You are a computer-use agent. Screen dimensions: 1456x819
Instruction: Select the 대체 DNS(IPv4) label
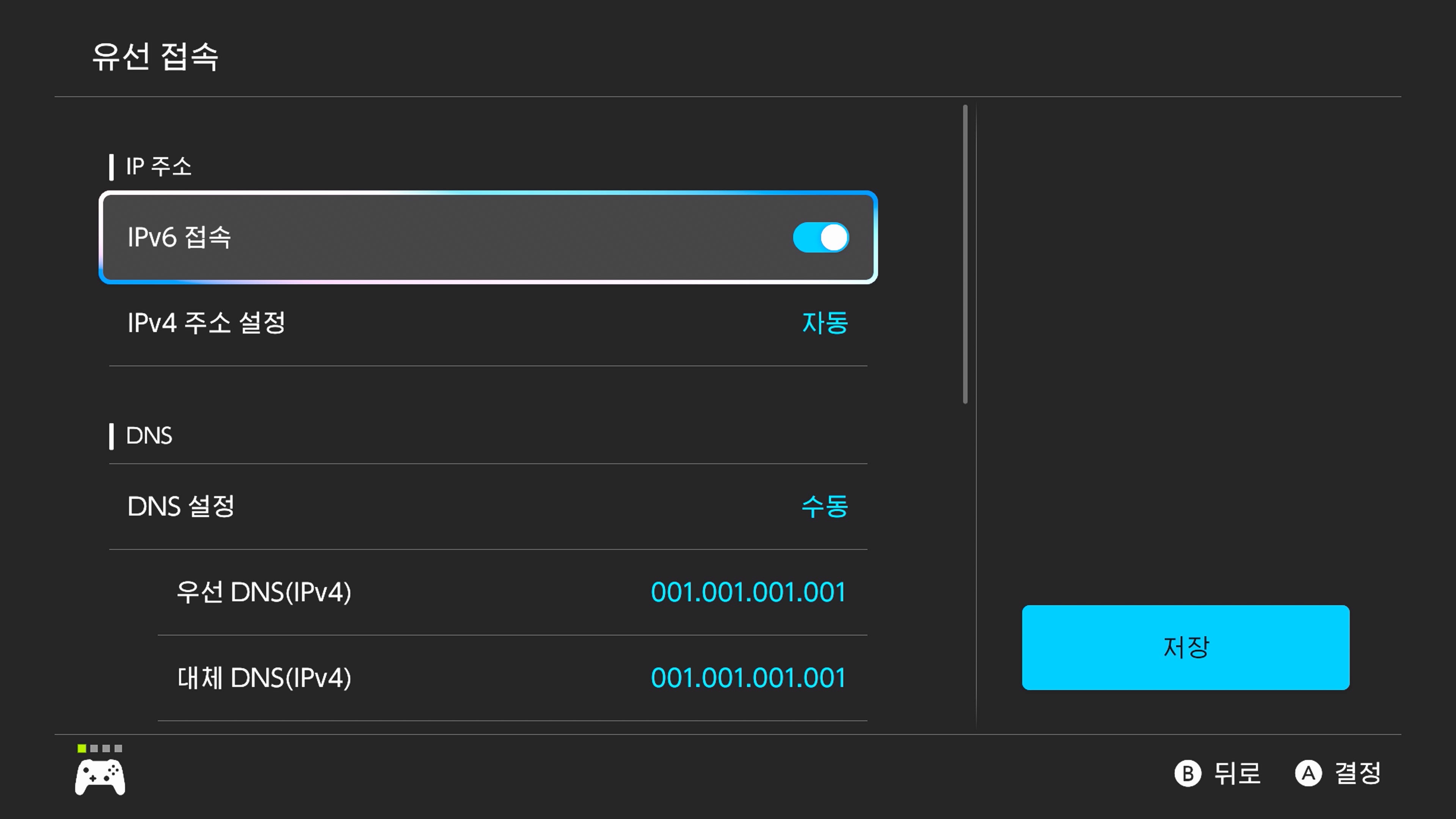[264, 678]
